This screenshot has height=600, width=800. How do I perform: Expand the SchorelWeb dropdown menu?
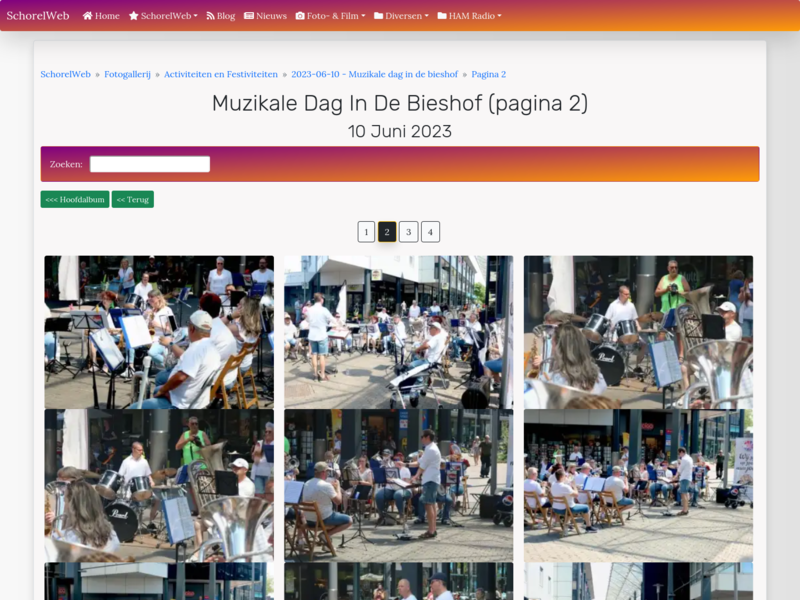[163, 16]
